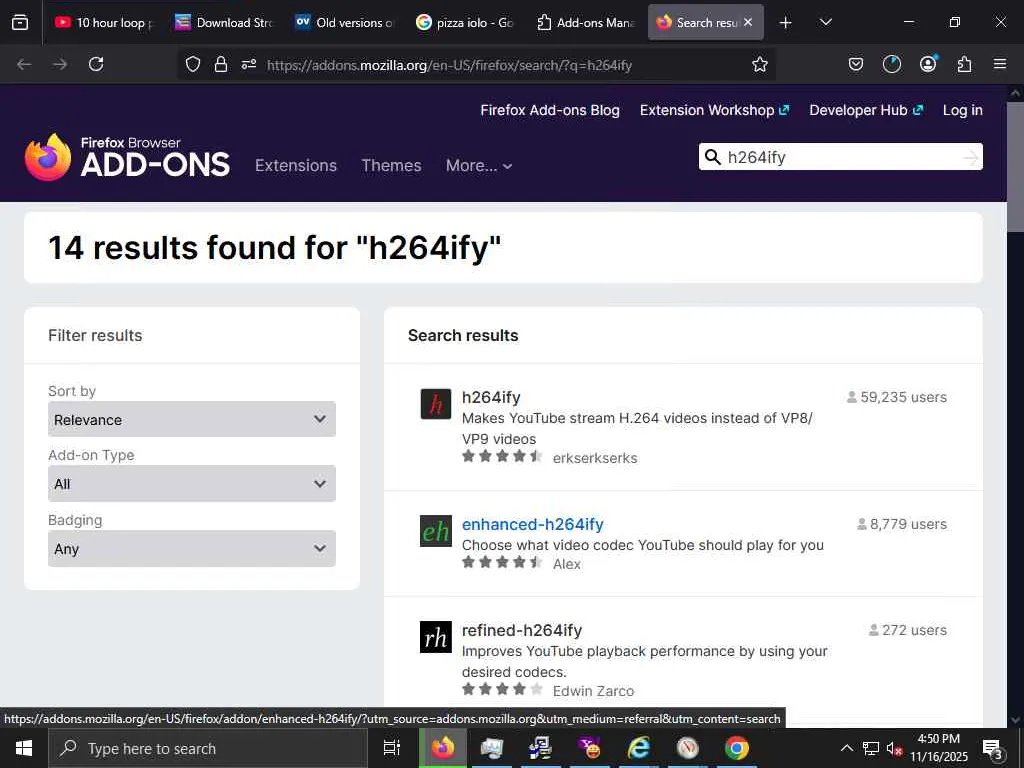Viewport: 1024px width, 768px height.
Task: Go forward with the forward arrow
Action: pyautogui.click(x=60, y=64)
